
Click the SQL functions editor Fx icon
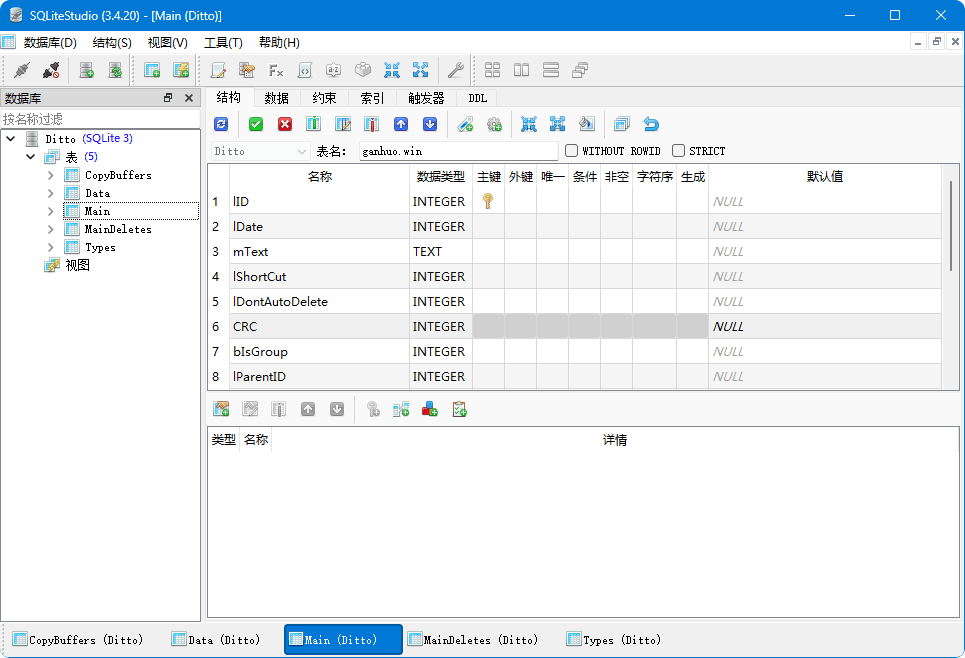276,70
